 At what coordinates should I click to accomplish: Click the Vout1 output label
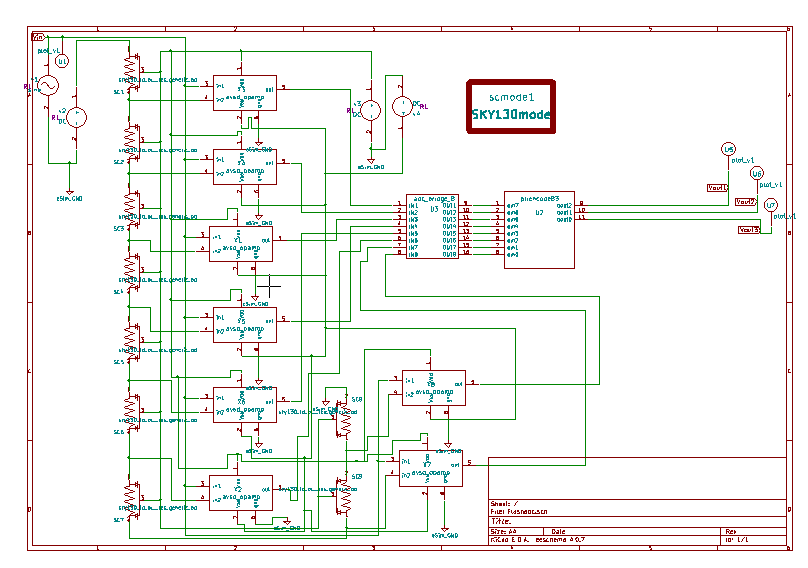[x=717, y=188]
